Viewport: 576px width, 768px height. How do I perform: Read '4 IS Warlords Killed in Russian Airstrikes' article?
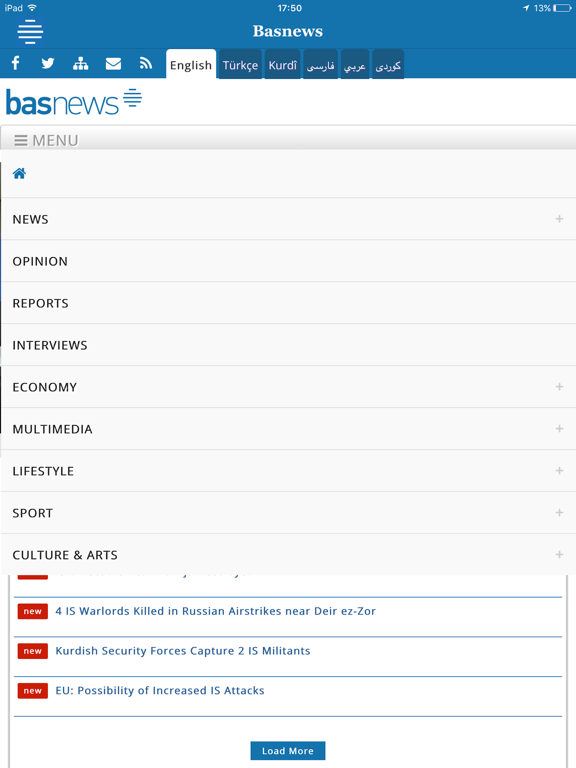coord(216,611)
